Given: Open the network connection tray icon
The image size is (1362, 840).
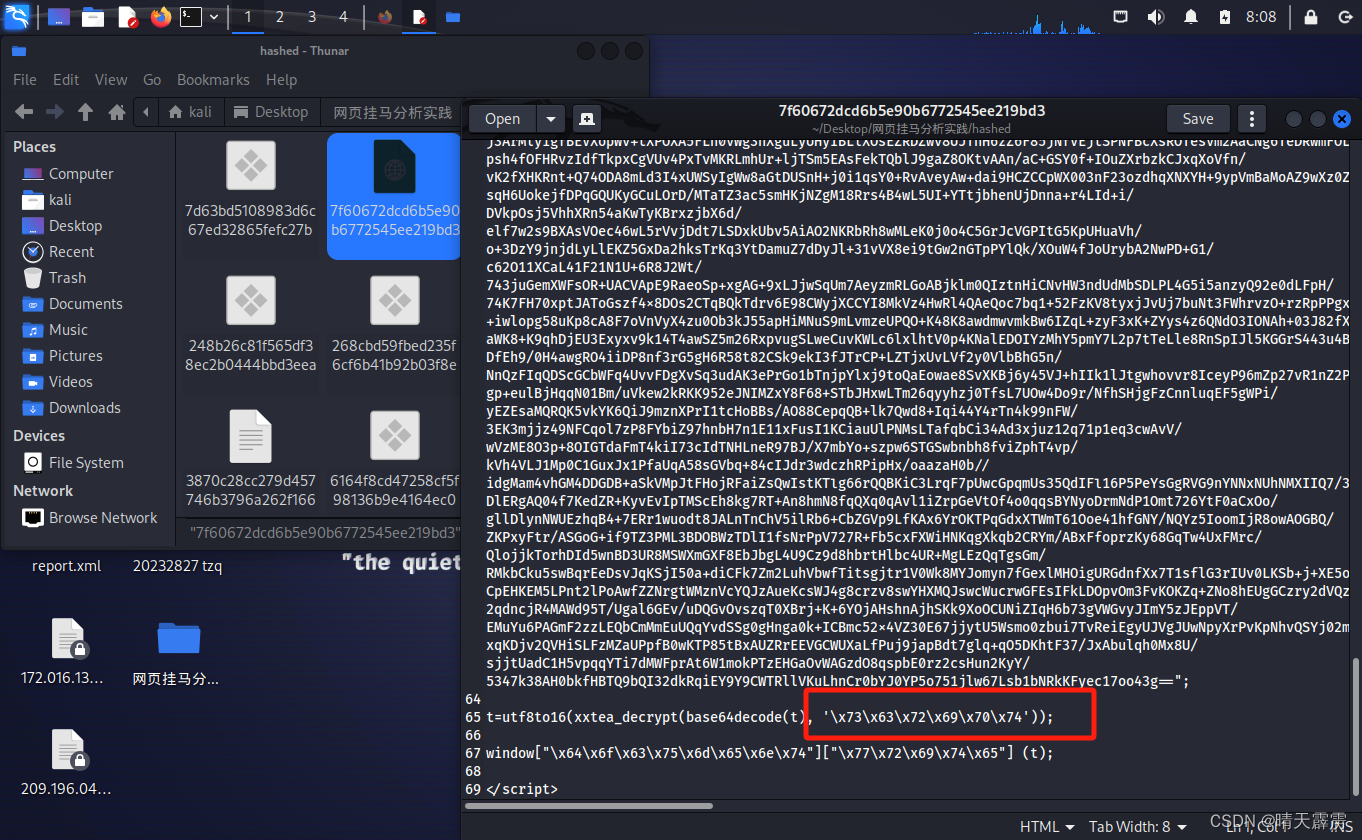Looking at the screenshot, I should tap(1121, 17).
